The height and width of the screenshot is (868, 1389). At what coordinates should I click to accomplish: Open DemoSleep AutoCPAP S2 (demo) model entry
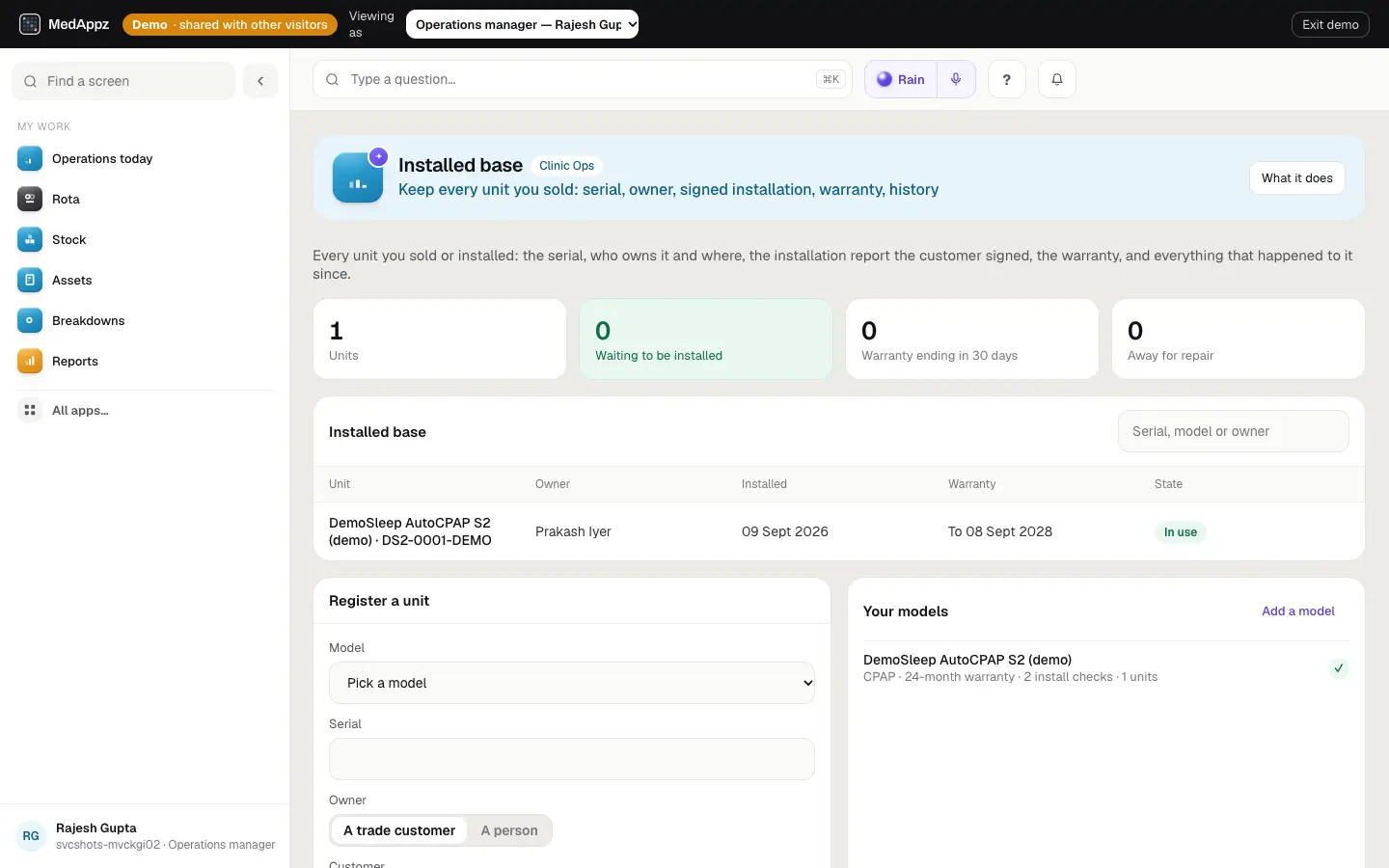pos(1106,667)
